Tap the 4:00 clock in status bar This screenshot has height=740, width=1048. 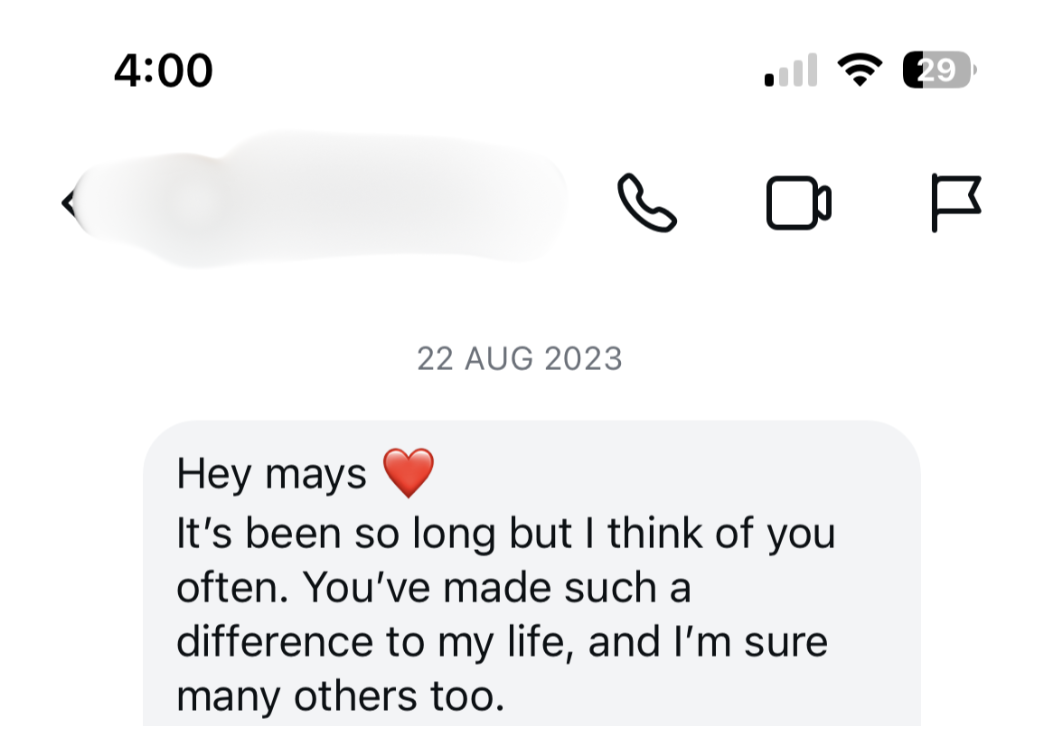pos(162,71)
